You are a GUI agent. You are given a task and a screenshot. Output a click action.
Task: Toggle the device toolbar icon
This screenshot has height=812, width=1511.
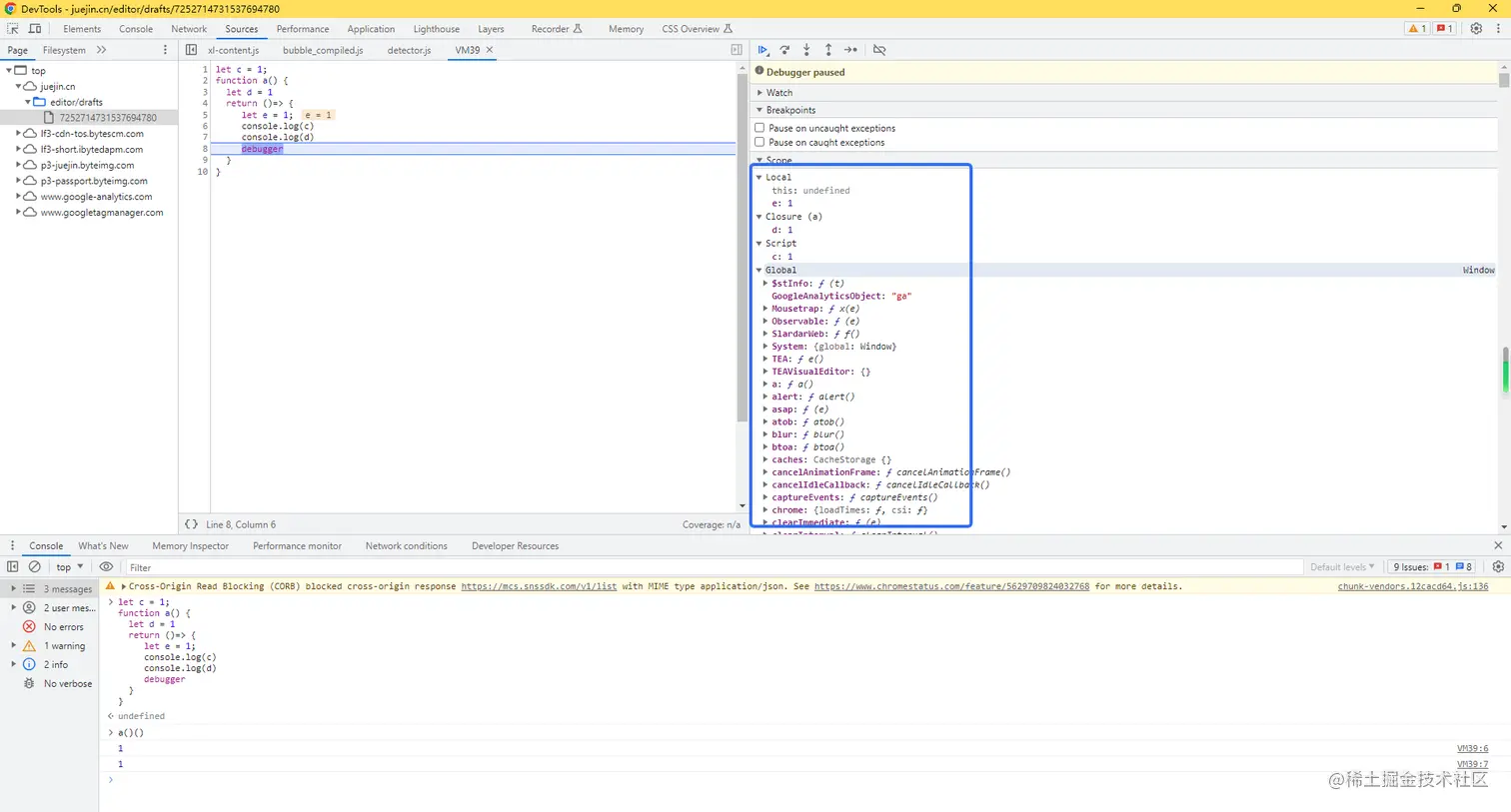35,29
